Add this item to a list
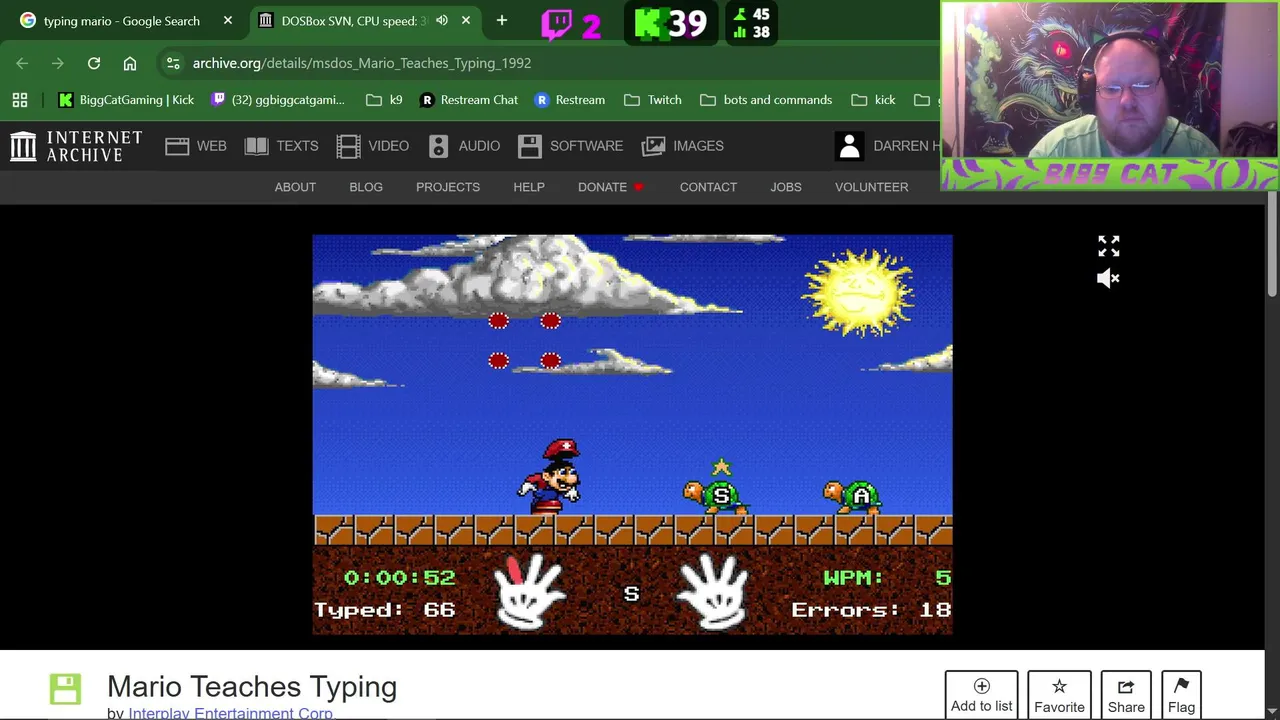The image size is (1280, 720). [x=981, y=695]
